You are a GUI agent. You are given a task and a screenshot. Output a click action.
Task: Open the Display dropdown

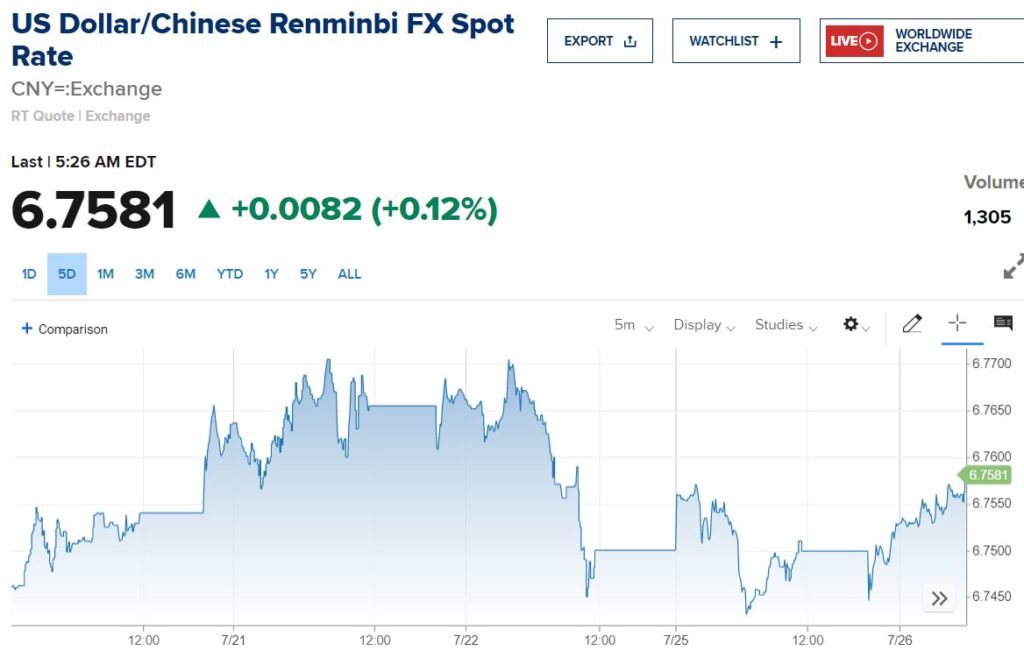coord(704,325)
